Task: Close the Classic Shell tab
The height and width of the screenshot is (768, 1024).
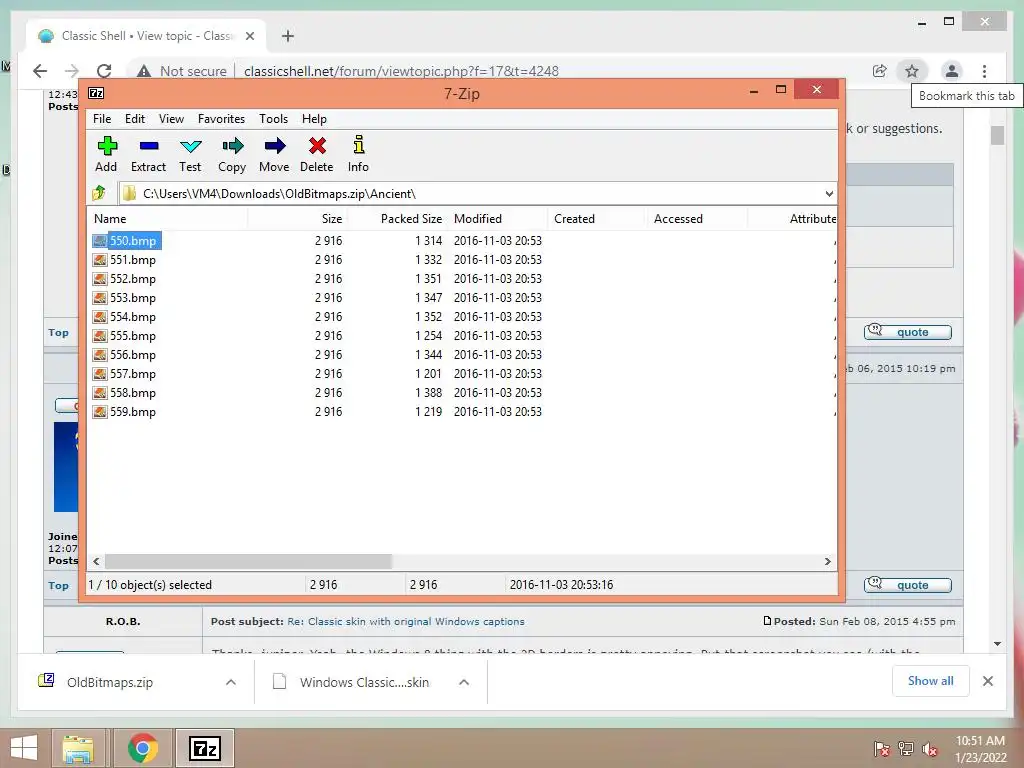Action: (x=249, y=36)
